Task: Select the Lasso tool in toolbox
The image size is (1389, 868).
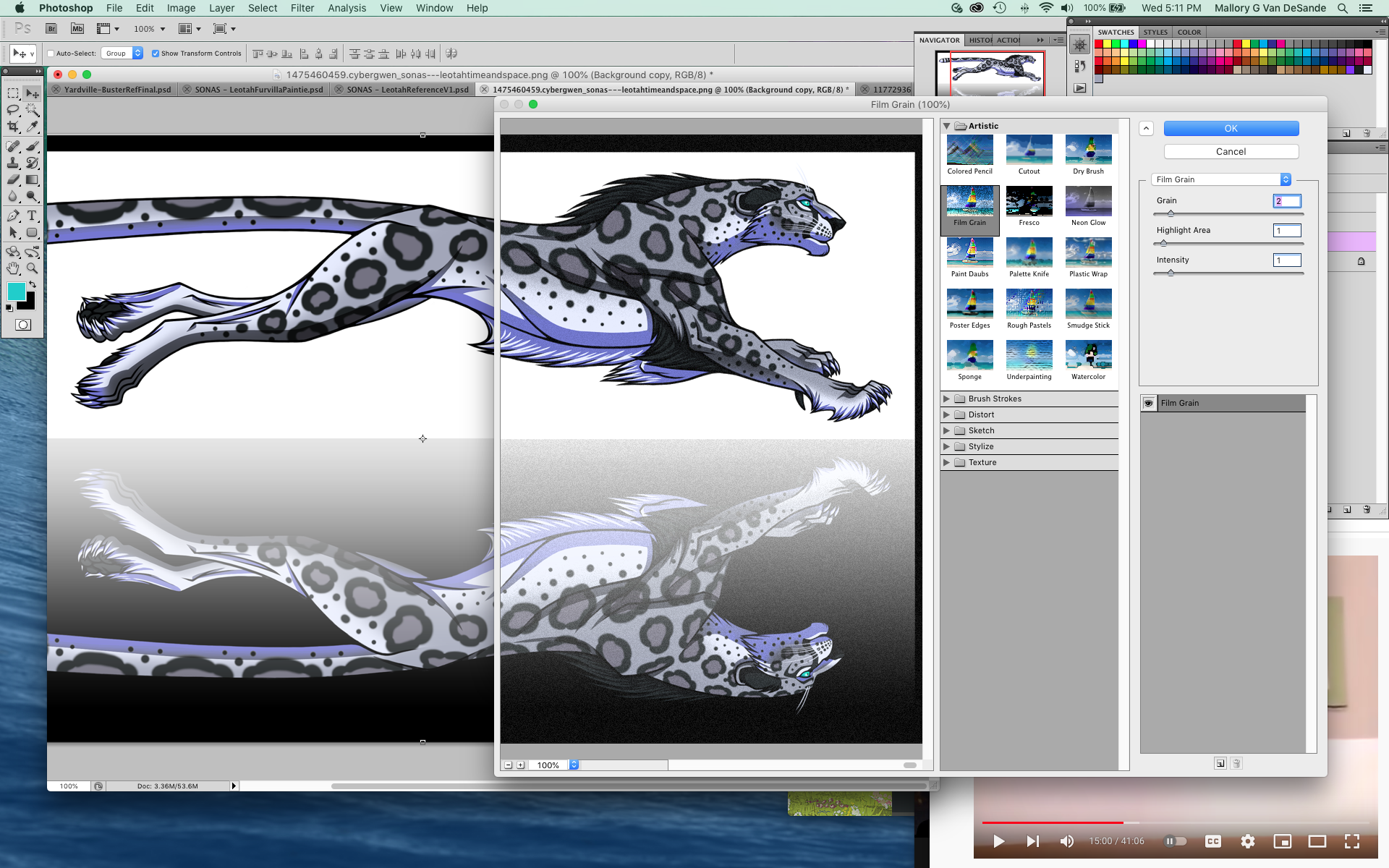Action: [13, 110]
